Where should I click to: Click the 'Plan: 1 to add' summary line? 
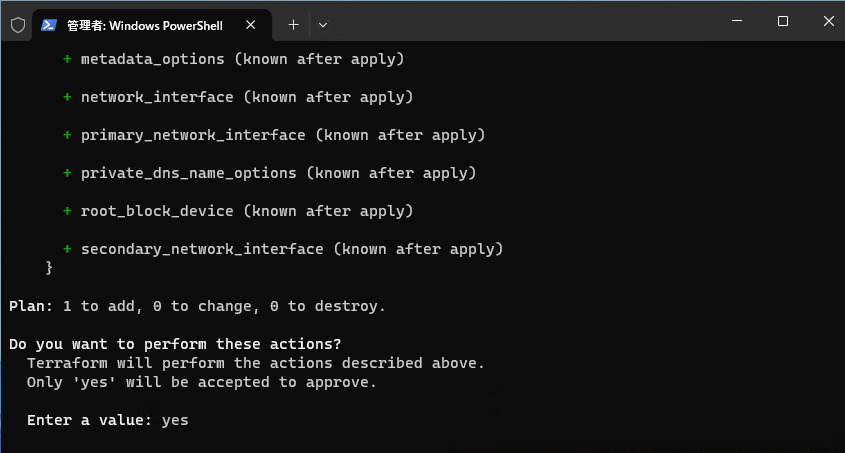pos(197,306)
